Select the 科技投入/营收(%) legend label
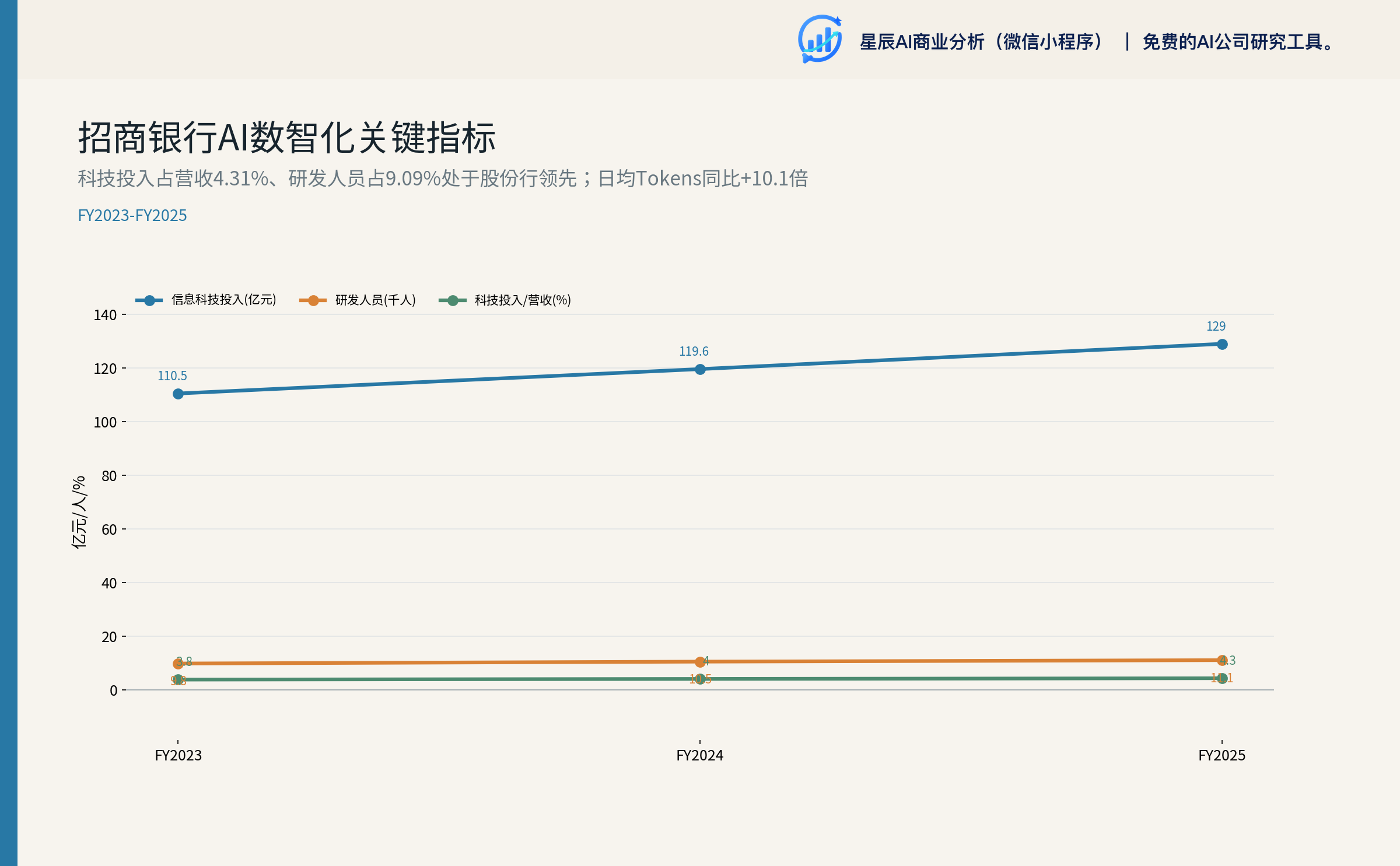 (523, 300)
